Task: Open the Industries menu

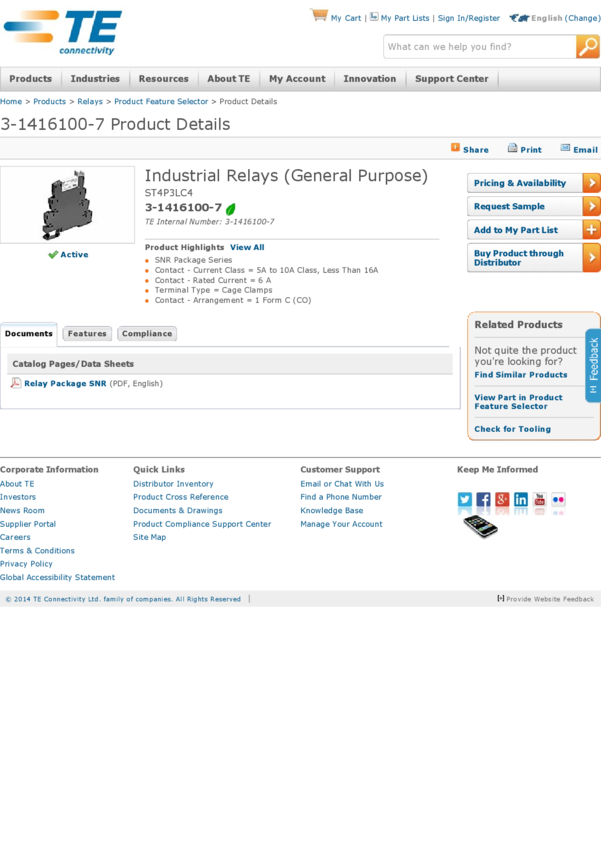Action: pyautogui.click(x=95, y=79)
